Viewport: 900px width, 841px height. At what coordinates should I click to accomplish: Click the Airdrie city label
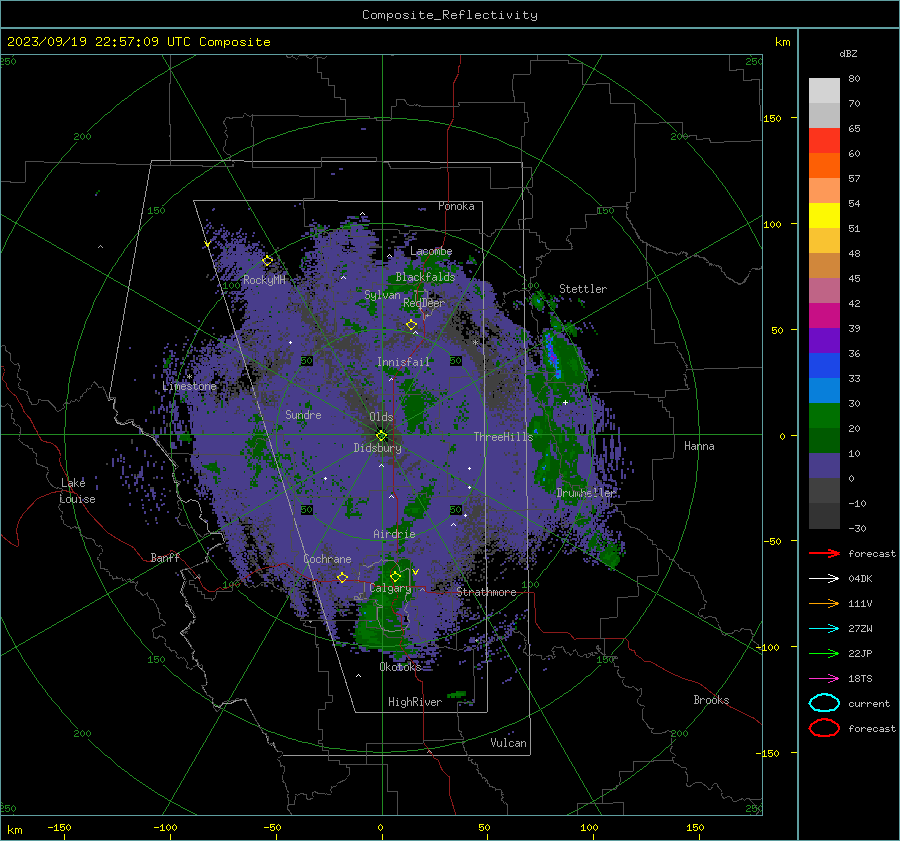pyautogui.click(x=394, y=534)
